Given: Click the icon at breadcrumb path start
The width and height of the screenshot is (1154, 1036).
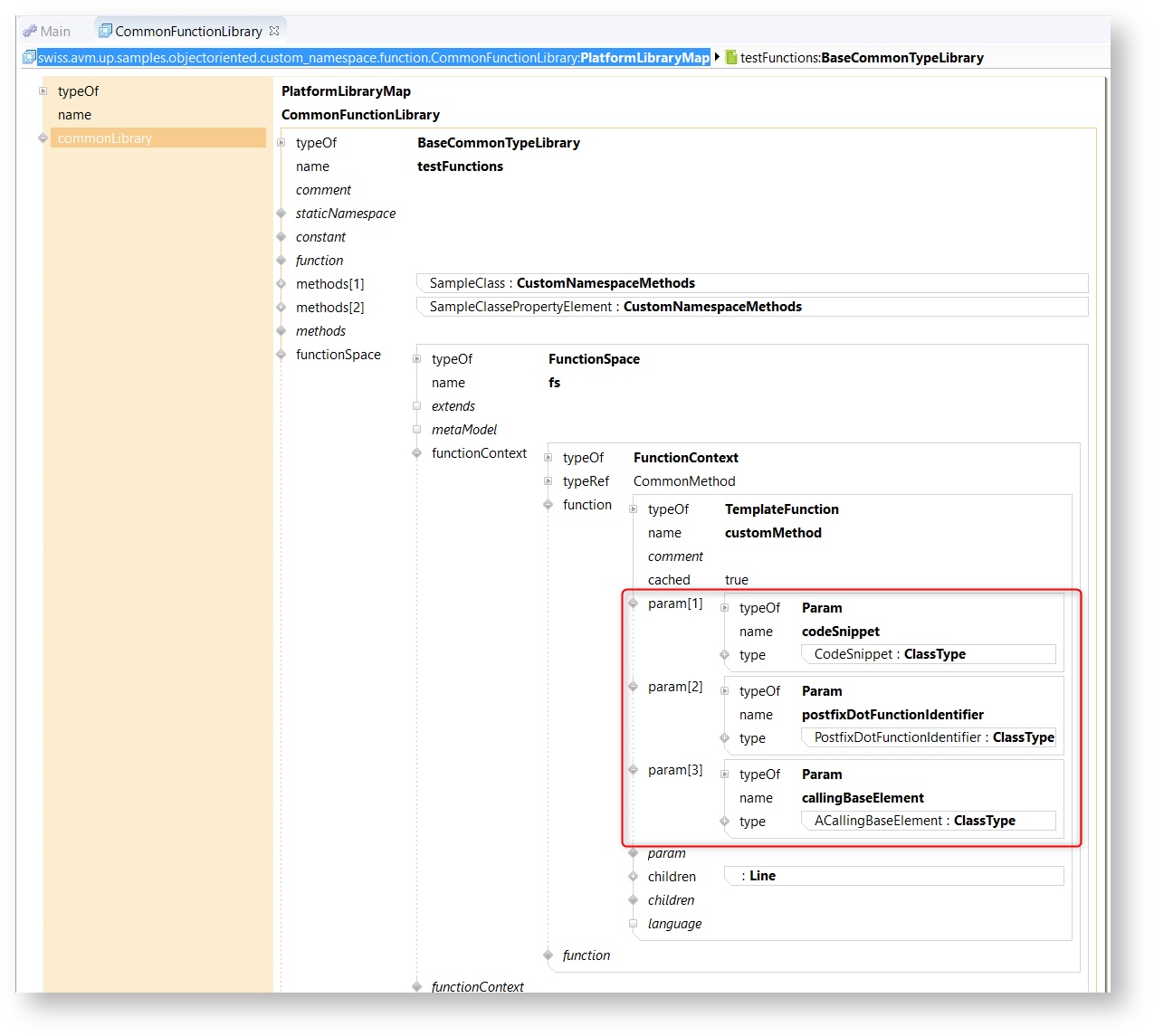Looking at the screenshot, I should point(29,57).
